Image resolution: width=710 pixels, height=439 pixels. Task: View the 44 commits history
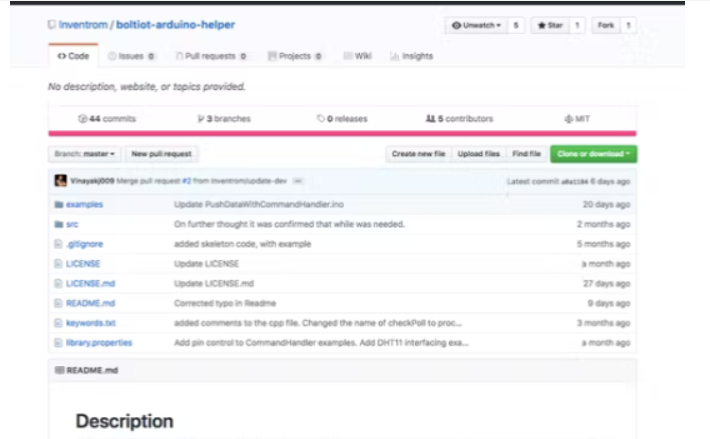(107, 119)
